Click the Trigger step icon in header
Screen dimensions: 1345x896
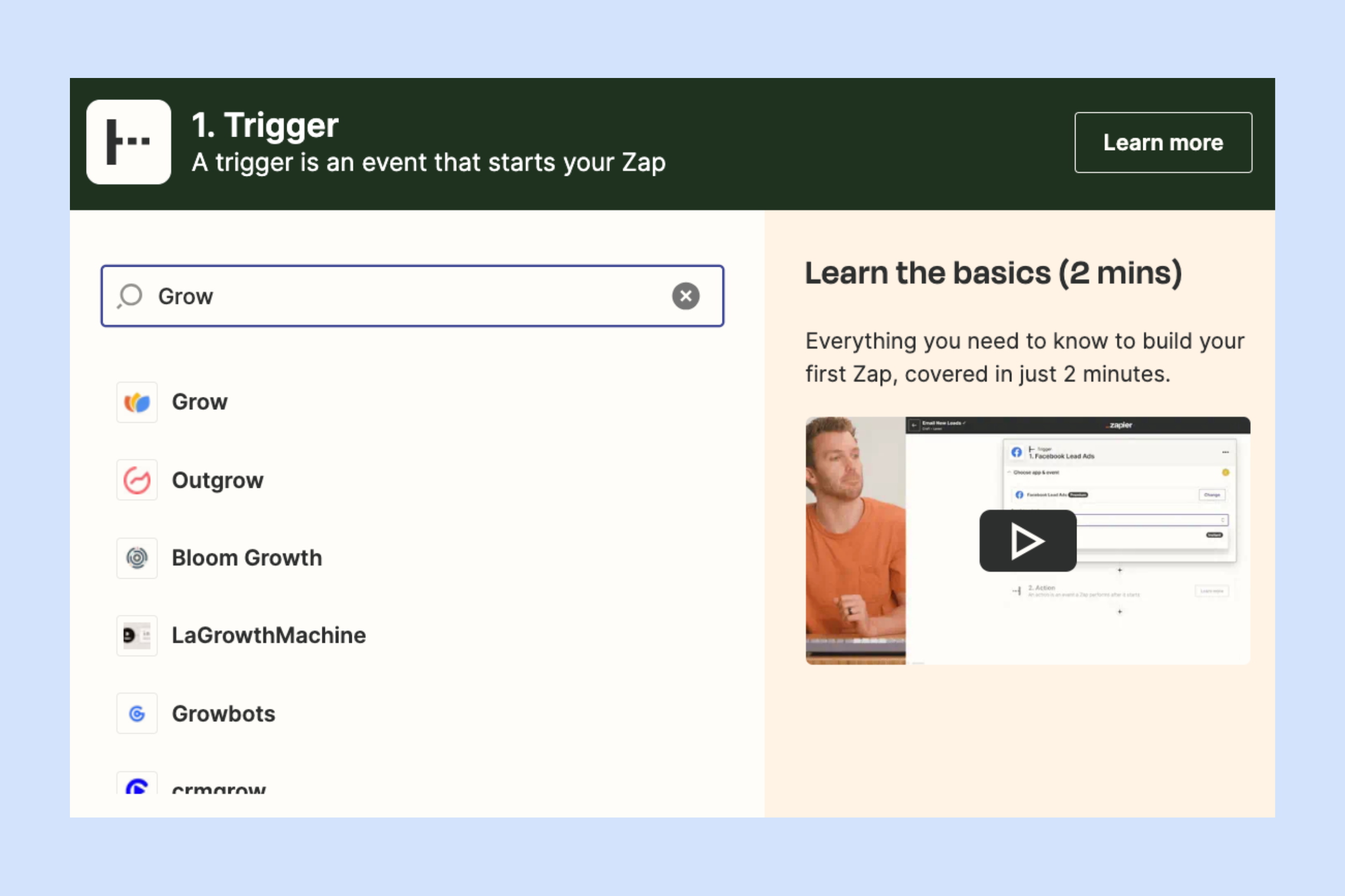[x=129, y=142]
